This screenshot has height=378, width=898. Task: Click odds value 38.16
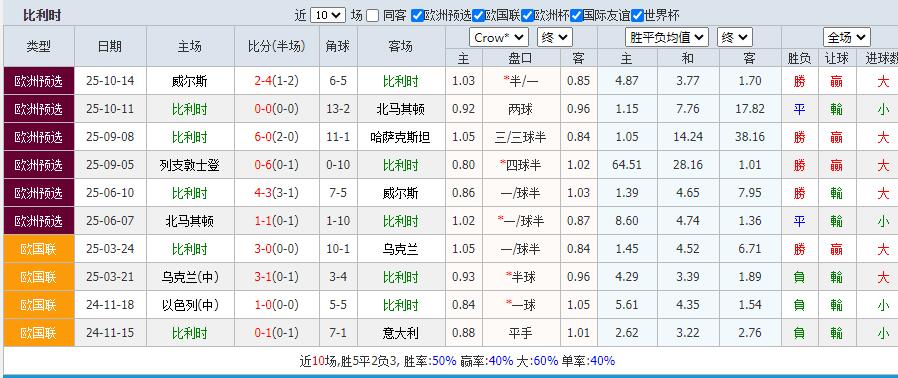[750, 137]
